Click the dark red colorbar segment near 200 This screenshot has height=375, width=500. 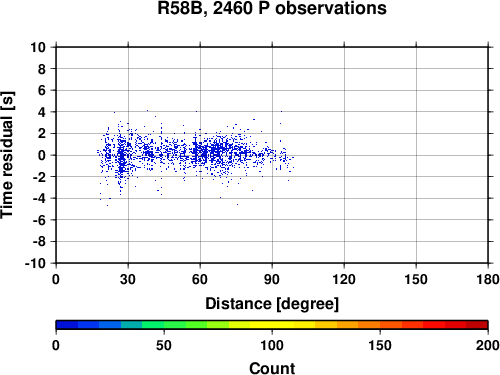coord(477,325)
